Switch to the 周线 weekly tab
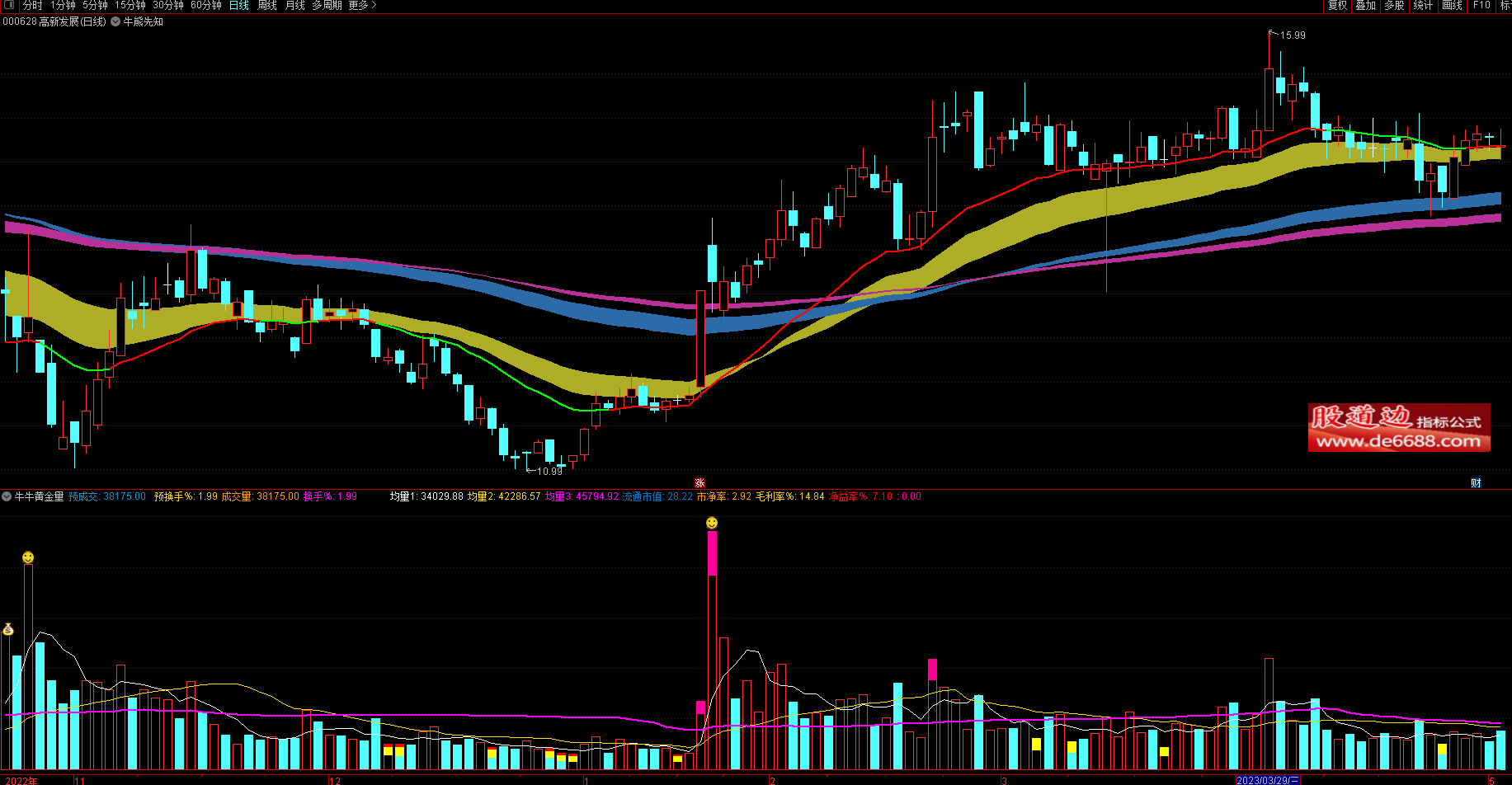 pos(267,6)
